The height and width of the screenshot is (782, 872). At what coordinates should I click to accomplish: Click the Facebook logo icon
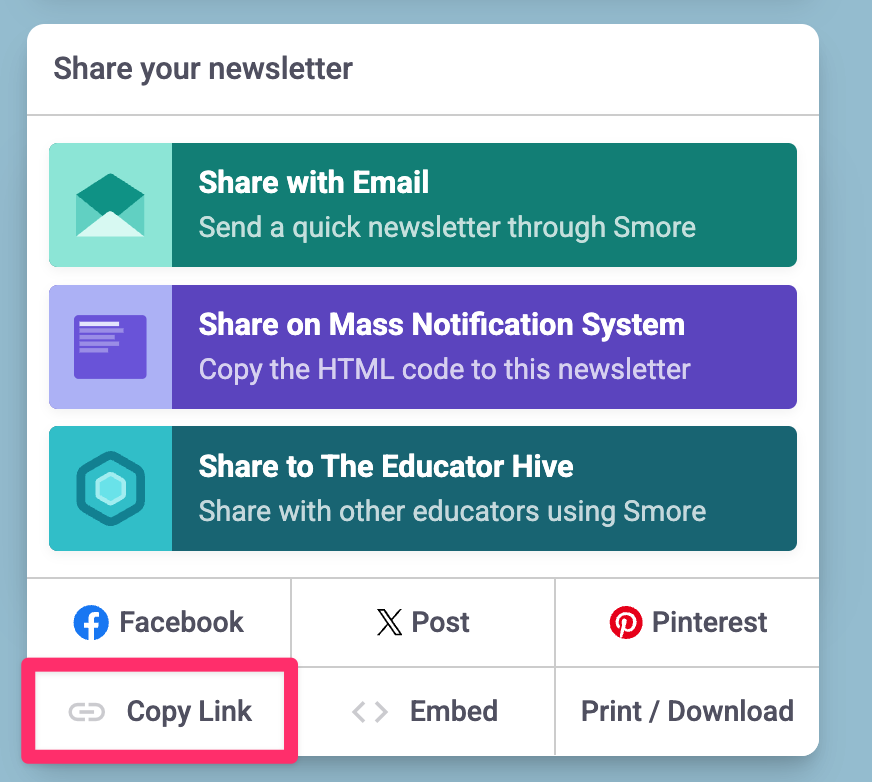point(91,623)
